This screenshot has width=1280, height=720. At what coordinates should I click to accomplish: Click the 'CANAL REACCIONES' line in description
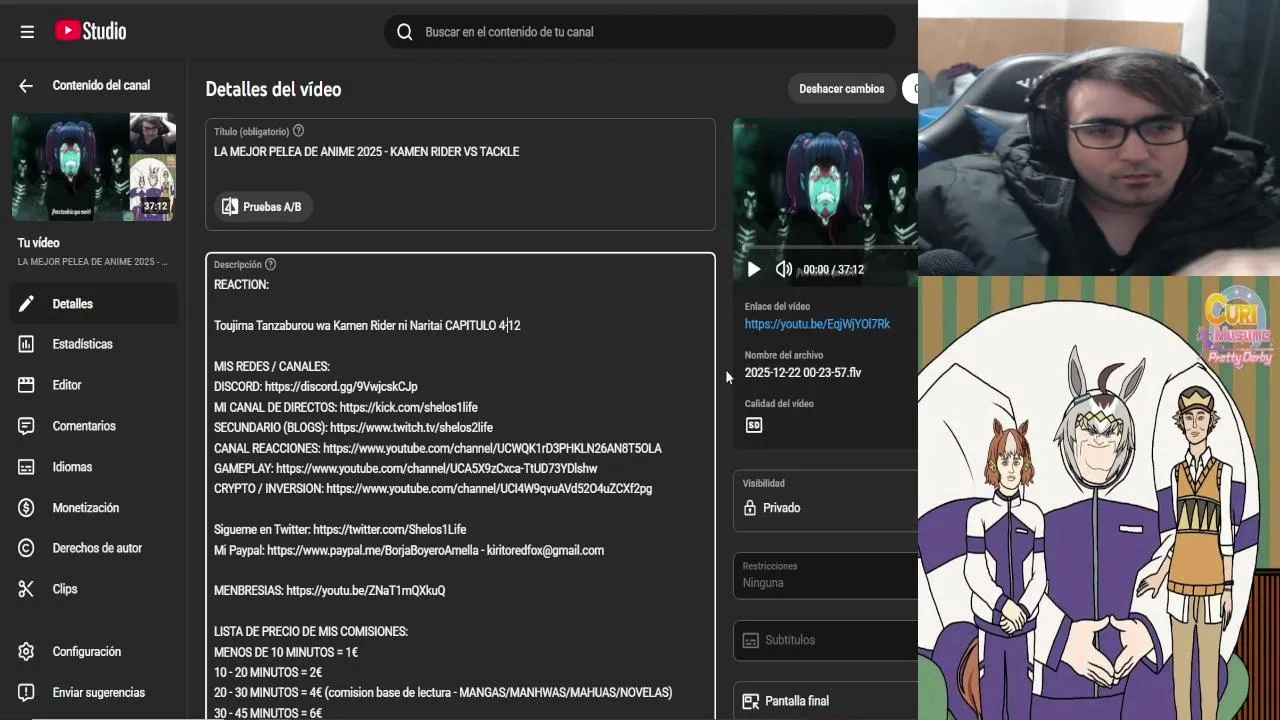click(438, 449)
